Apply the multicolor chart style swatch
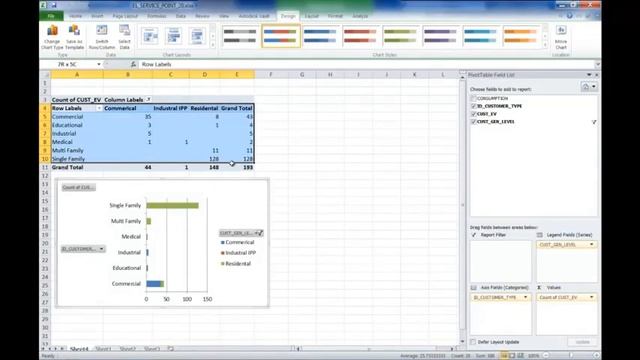The height and width of the screenshot is (360, 640). coord(280,36)
